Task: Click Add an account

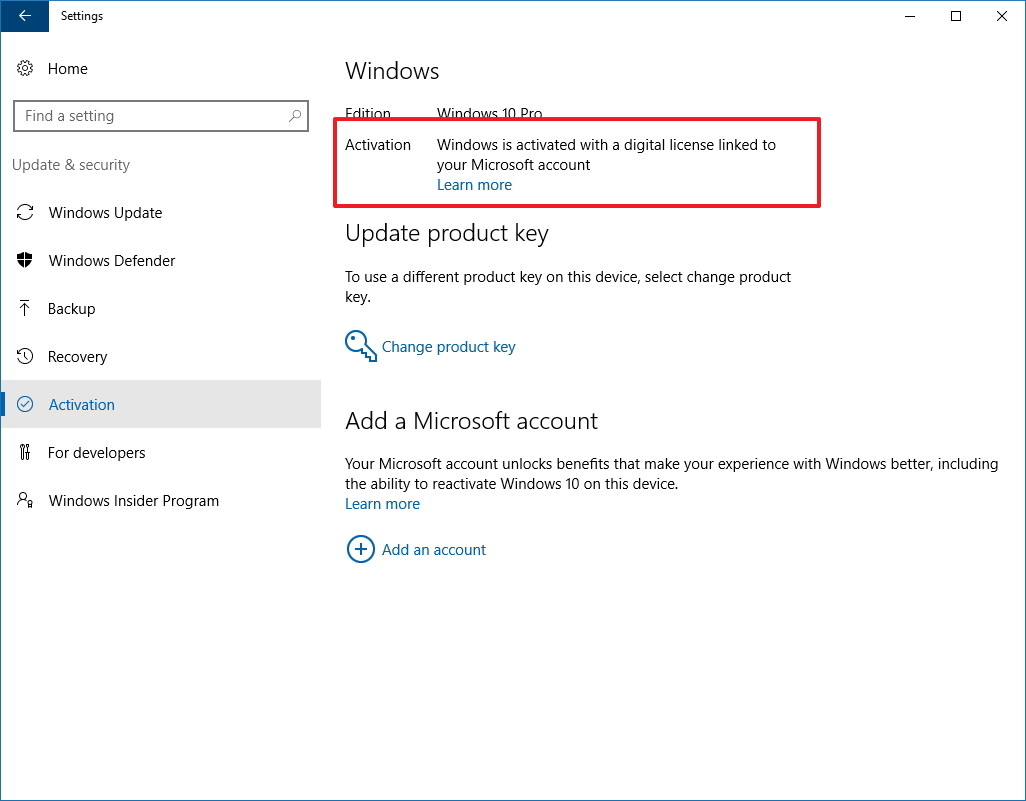Action: click(x=433, y=549)
